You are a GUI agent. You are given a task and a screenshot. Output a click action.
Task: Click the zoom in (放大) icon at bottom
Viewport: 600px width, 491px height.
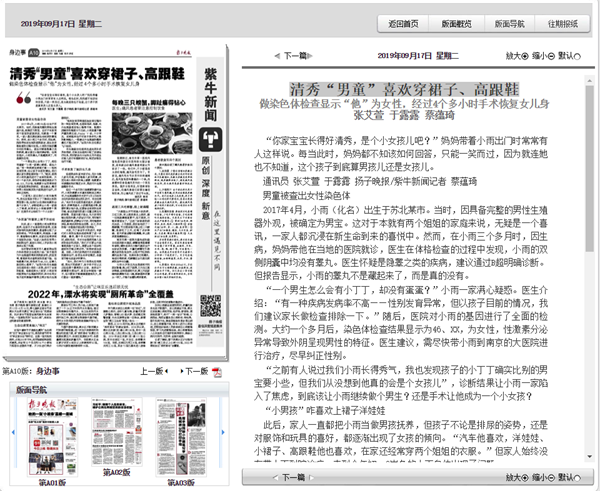(527, 478)
